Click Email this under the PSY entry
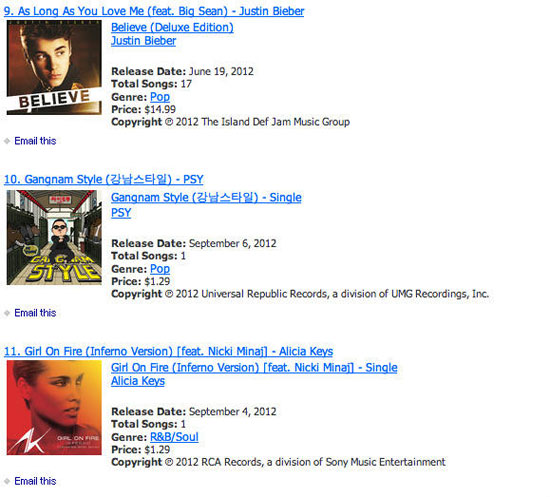This screenshot has width=550, height=497. pos(35,313)
